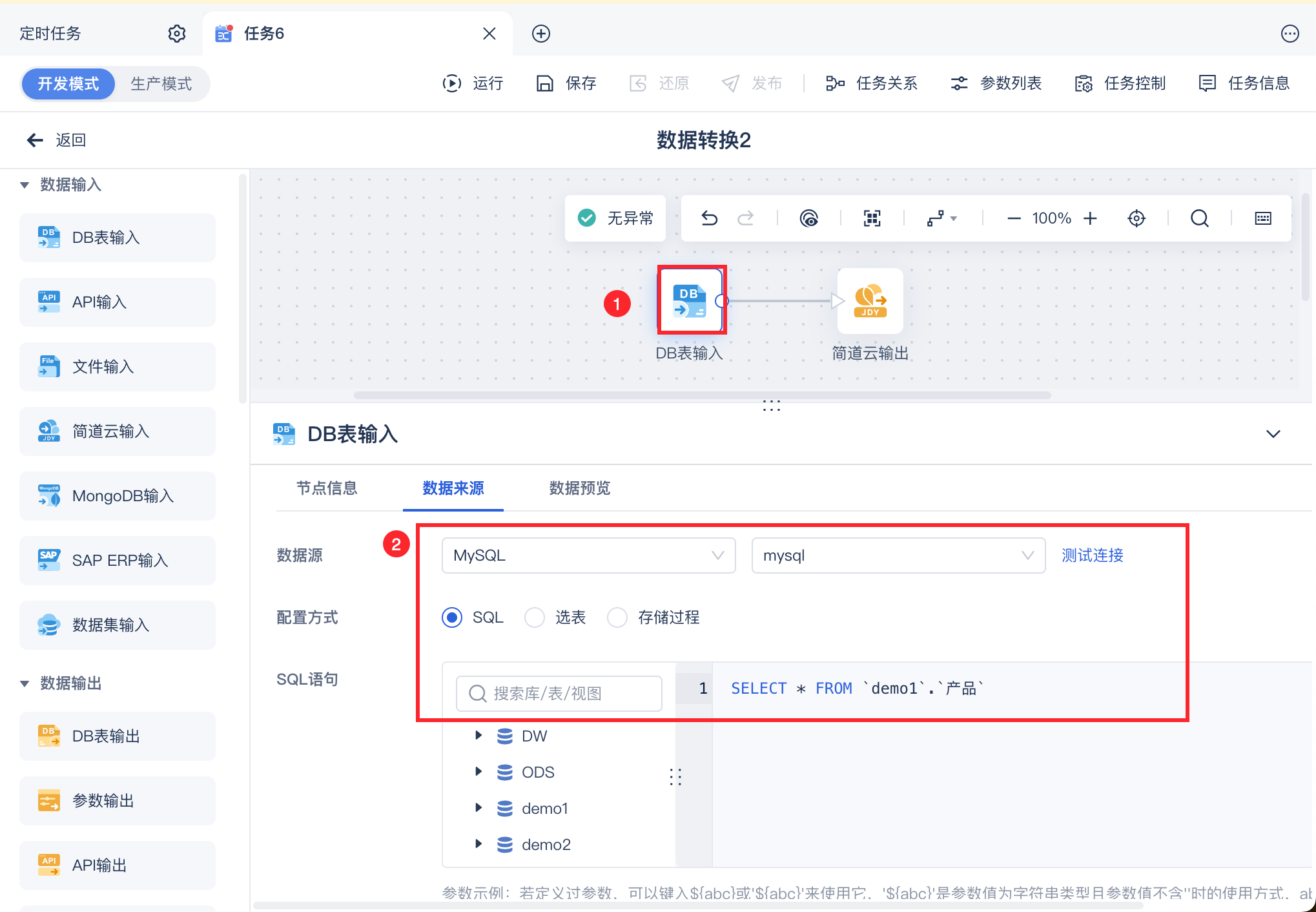Screen dimensions: 1316x912
Task: Click the zoom-out minus icon
Action: pos(1014,218)
